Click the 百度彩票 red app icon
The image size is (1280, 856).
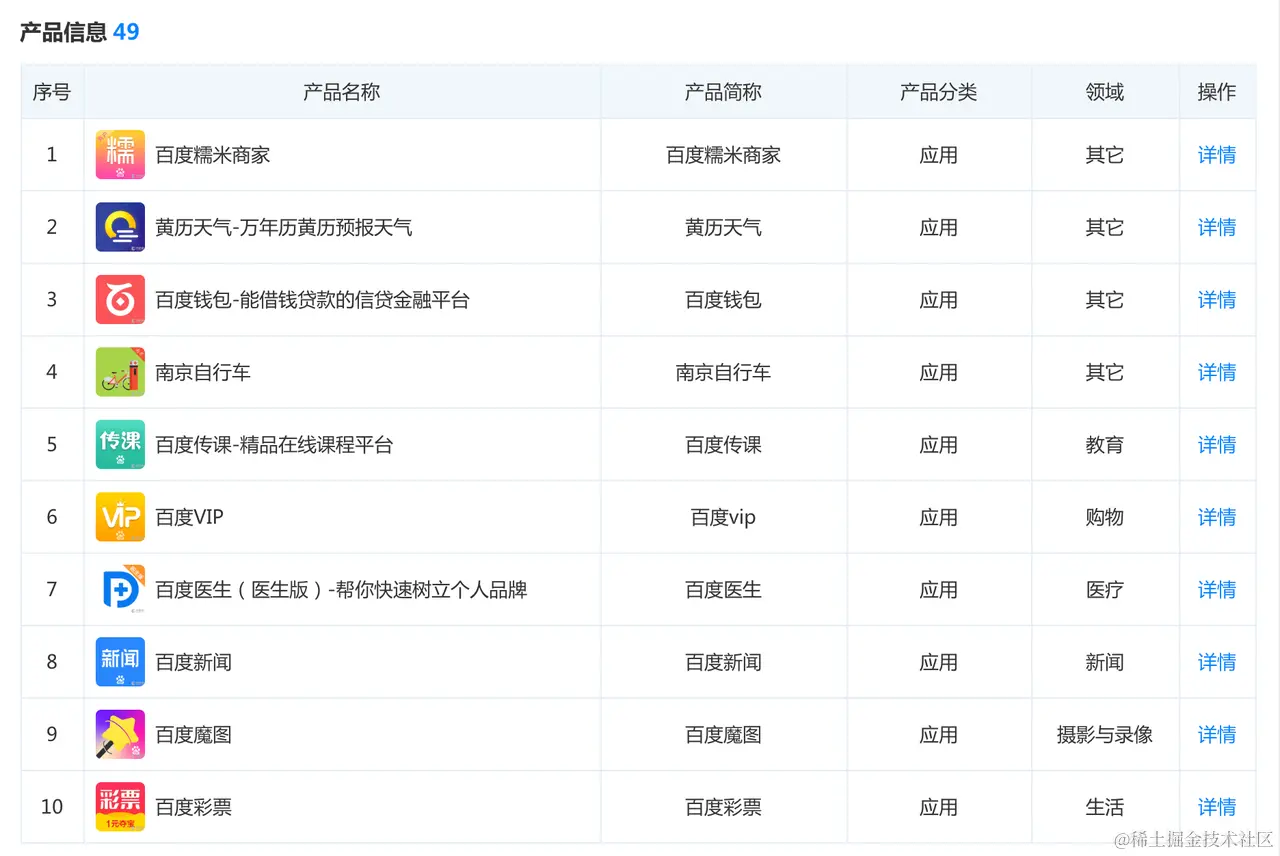coord(120,807)
